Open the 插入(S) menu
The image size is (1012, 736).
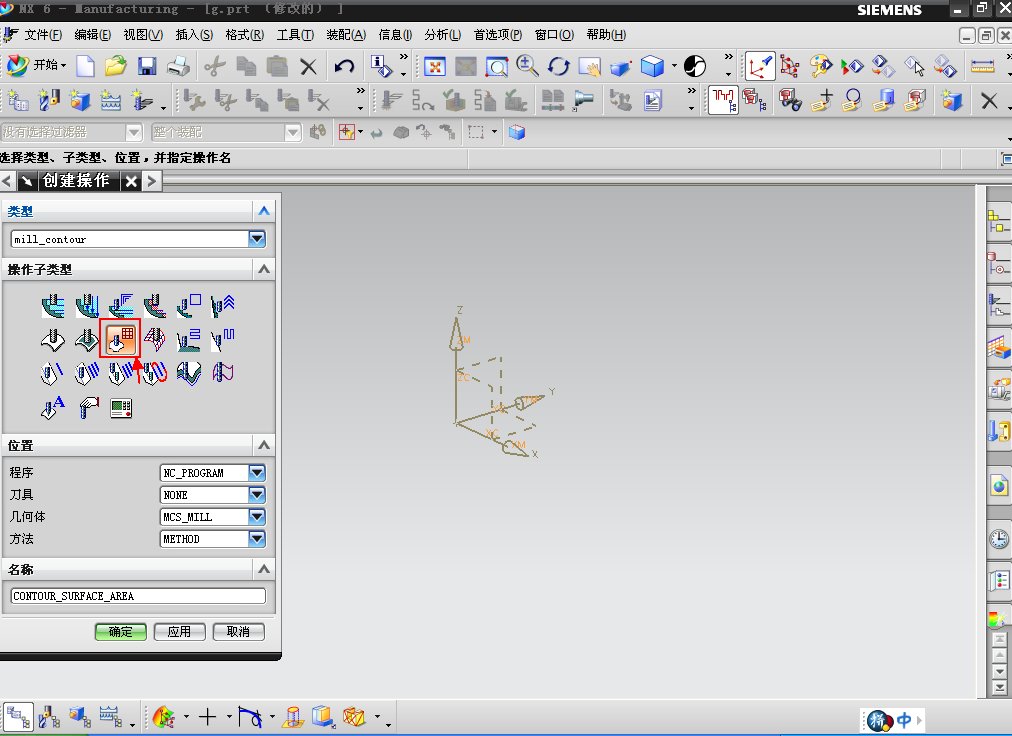[x=194, y=35]
